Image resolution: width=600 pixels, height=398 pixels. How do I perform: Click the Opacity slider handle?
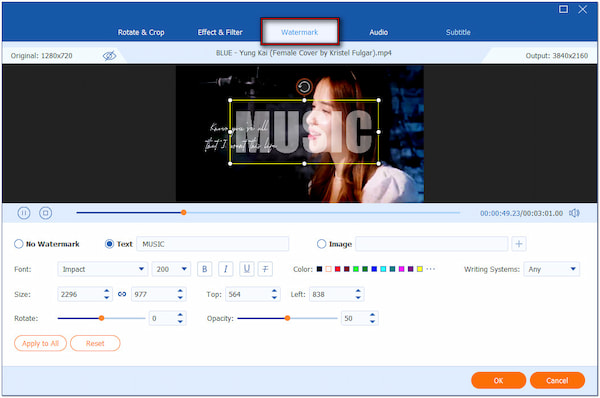pyautogui.click(x=287, y=318)
